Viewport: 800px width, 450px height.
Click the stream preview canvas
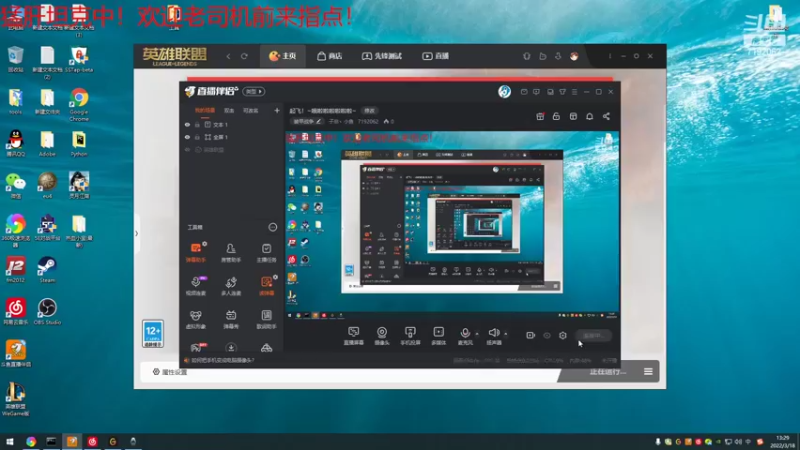pyautogui.click(x=452, y=224)
